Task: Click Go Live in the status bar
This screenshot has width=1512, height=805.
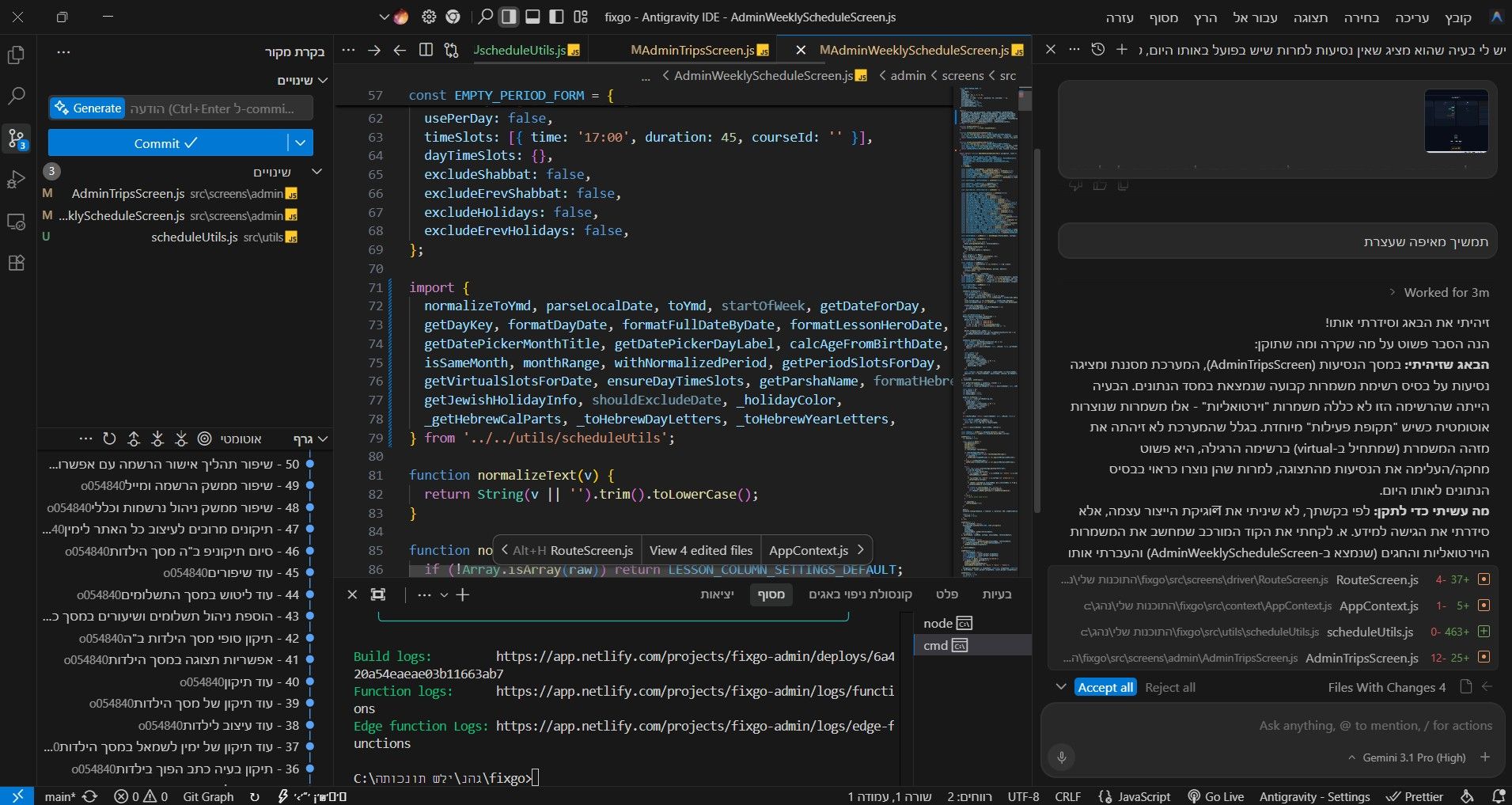Action: point(1216,796)
